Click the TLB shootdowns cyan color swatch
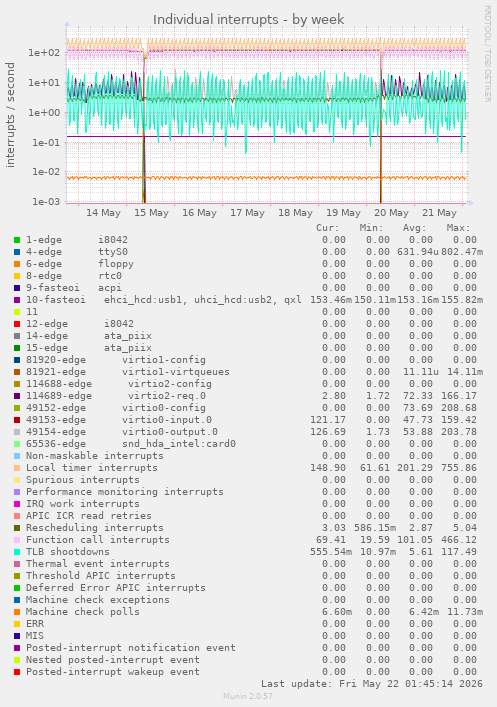 point(17,552)
